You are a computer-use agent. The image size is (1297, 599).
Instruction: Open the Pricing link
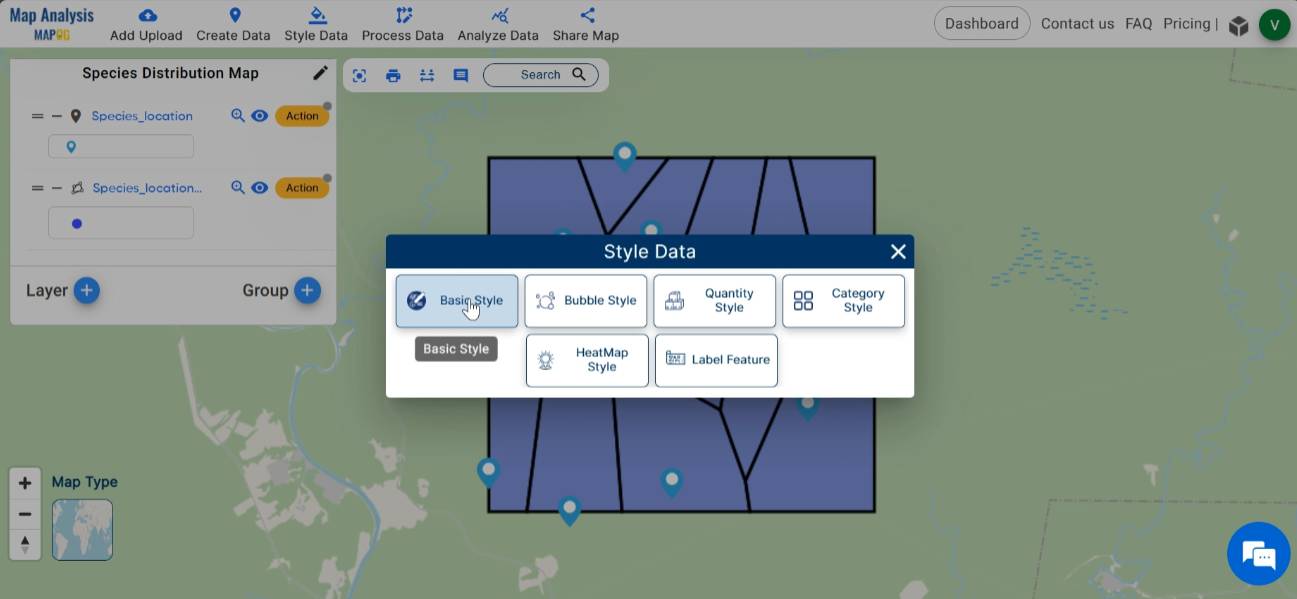tap(1186, 23)
